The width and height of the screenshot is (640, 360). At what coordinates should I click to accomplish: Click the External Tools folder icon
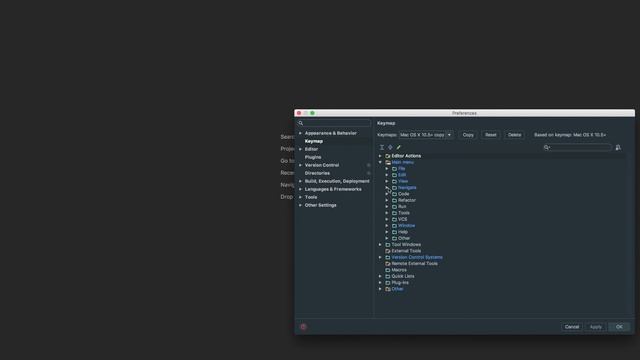pos(388,251)
